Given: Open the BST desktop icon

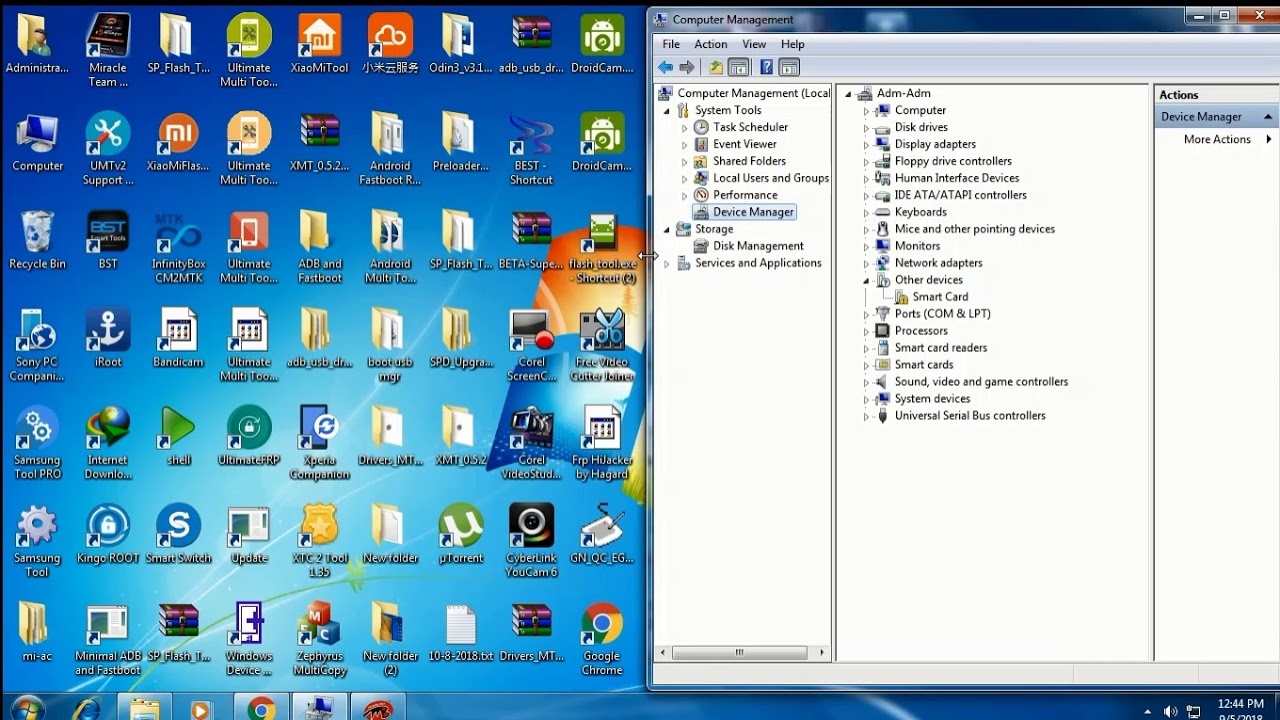Looking at the screenshot, I should click(108, 240).
